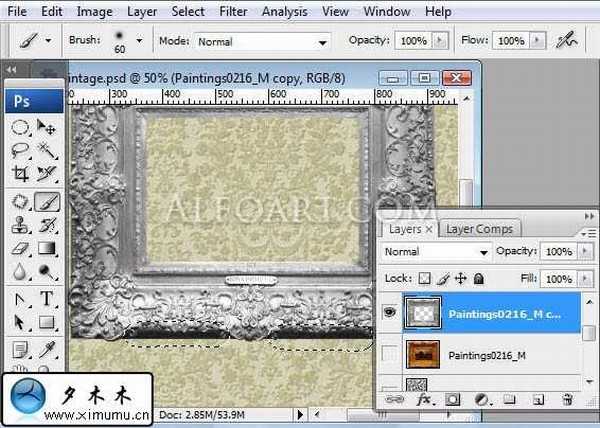Open the Flow slider arrow
Viewport: 600px width, 428px height.
tap(538, 41)
